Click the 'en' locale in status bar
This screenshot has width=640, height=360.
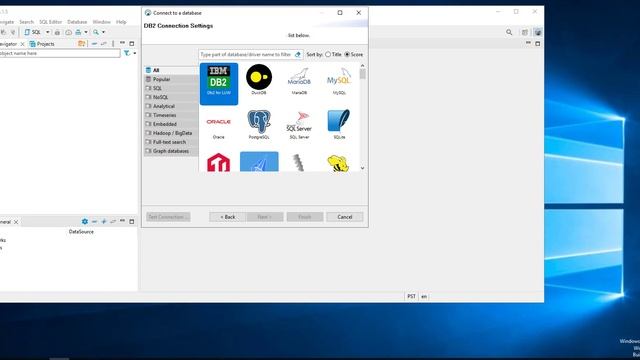[424, 296]
